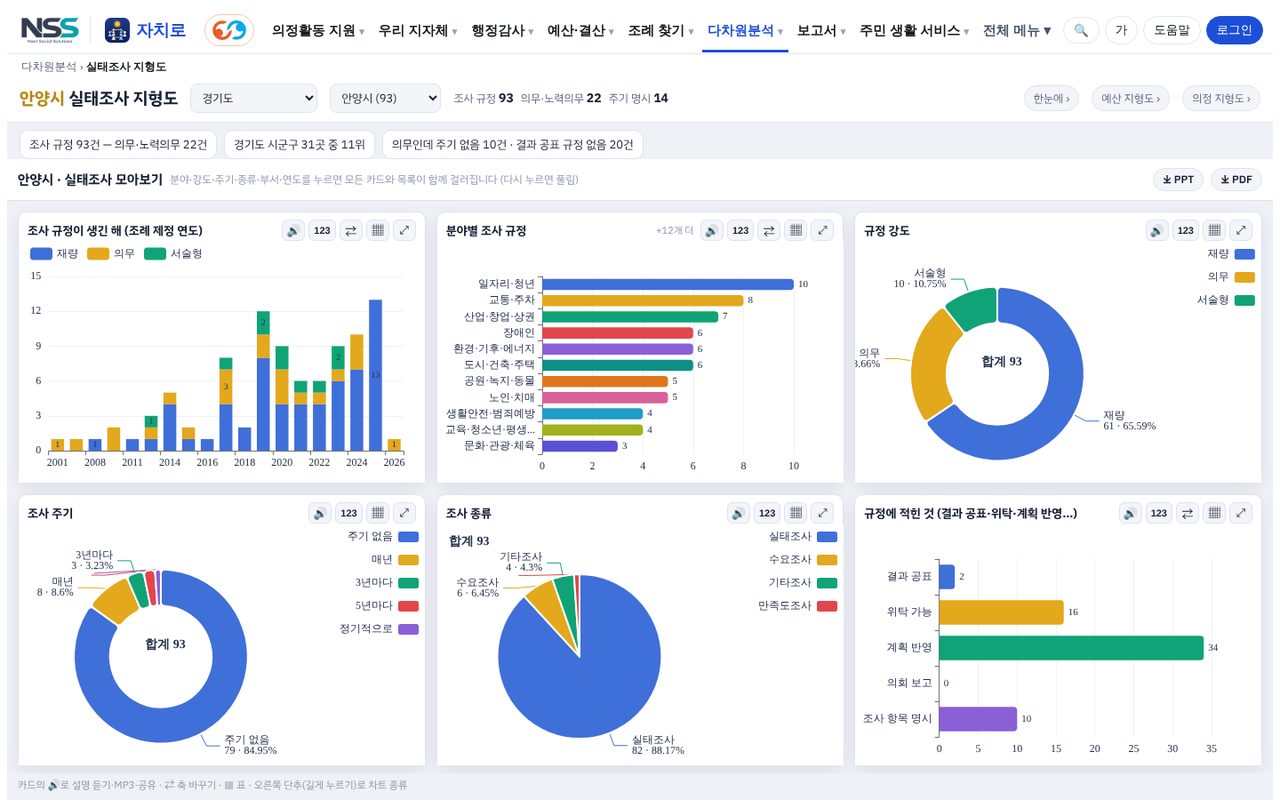
Task: Download dashboard as PPT
Action: pyautogui.click(x=1179, y=180)
